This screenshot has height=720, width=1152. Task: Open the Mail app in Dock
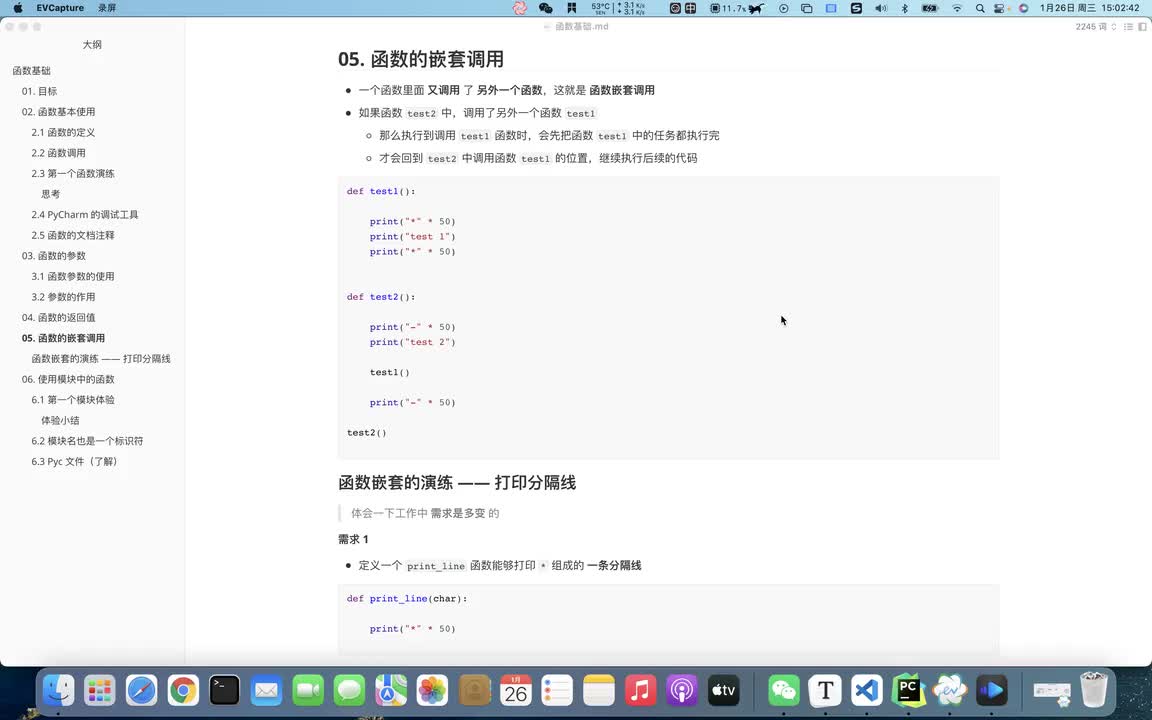point(266,691)
